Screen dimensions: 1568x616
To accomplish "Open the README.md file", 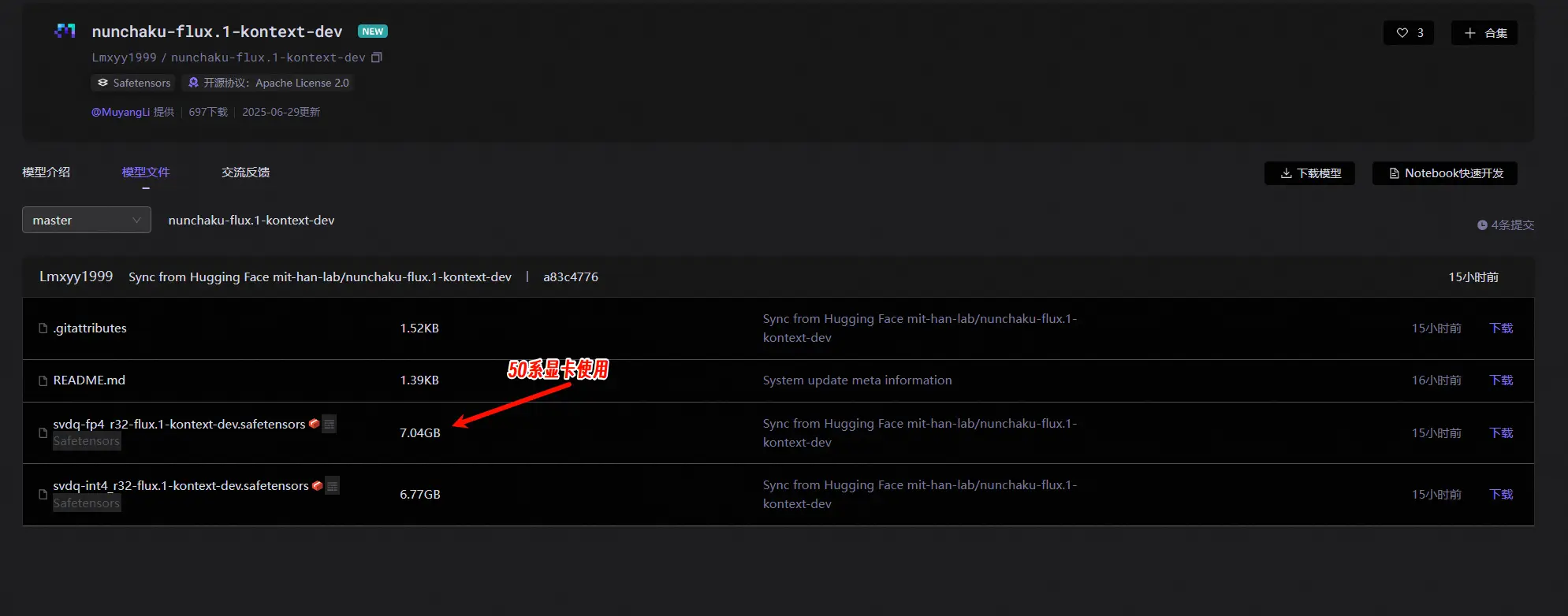I will [x=89, y=380].
